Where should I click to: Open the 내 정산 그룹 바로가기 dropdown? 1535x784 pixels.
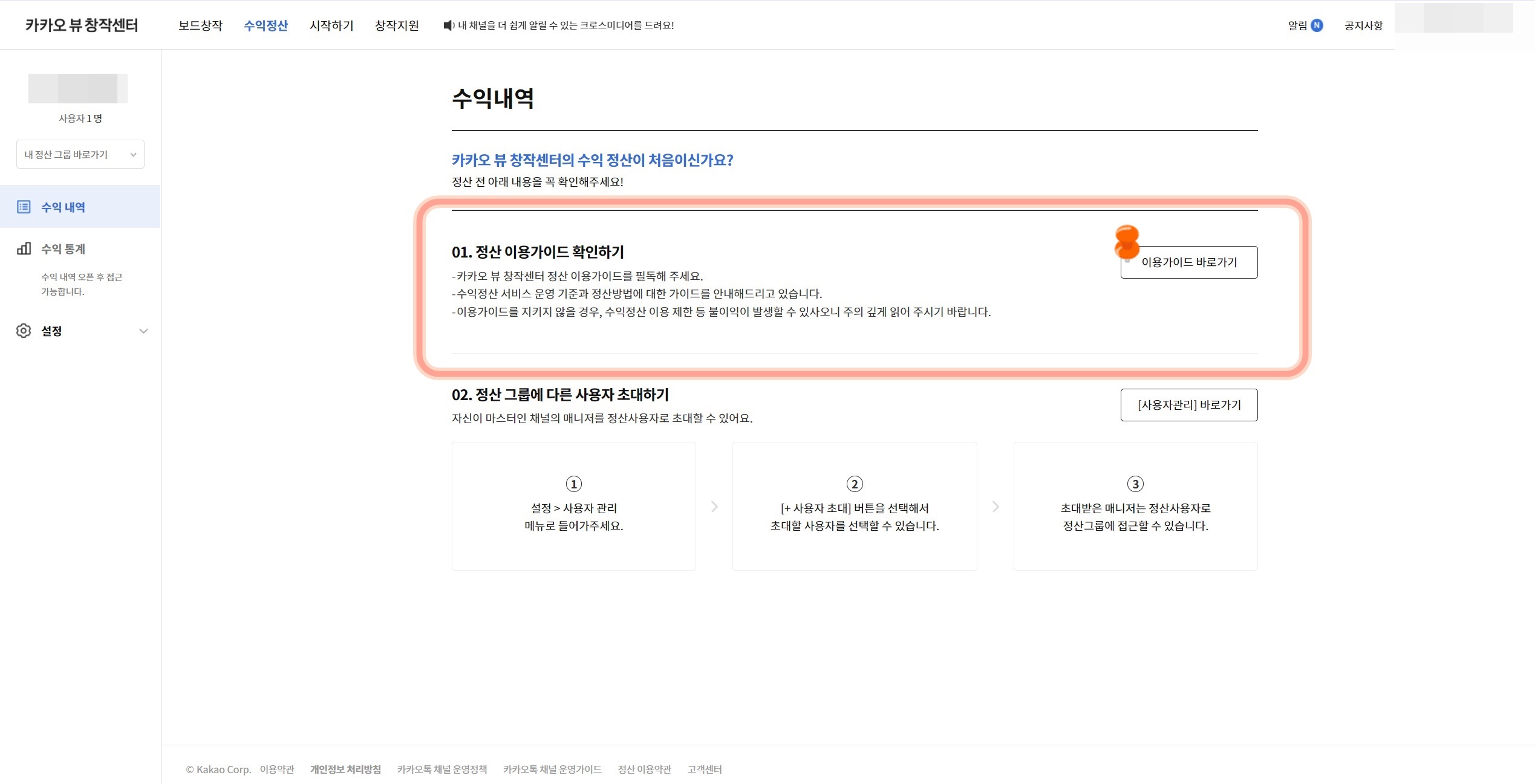80,154
